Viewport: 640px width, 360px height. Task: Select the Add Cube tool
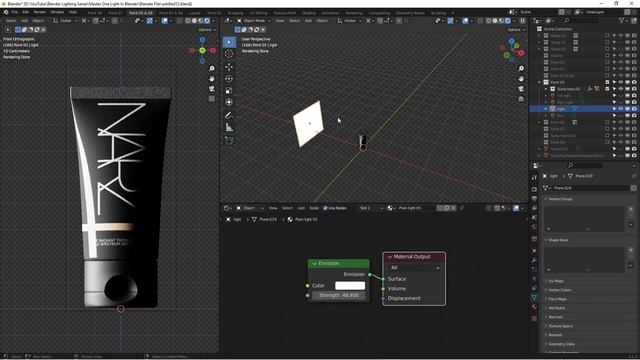coord(229,140)
